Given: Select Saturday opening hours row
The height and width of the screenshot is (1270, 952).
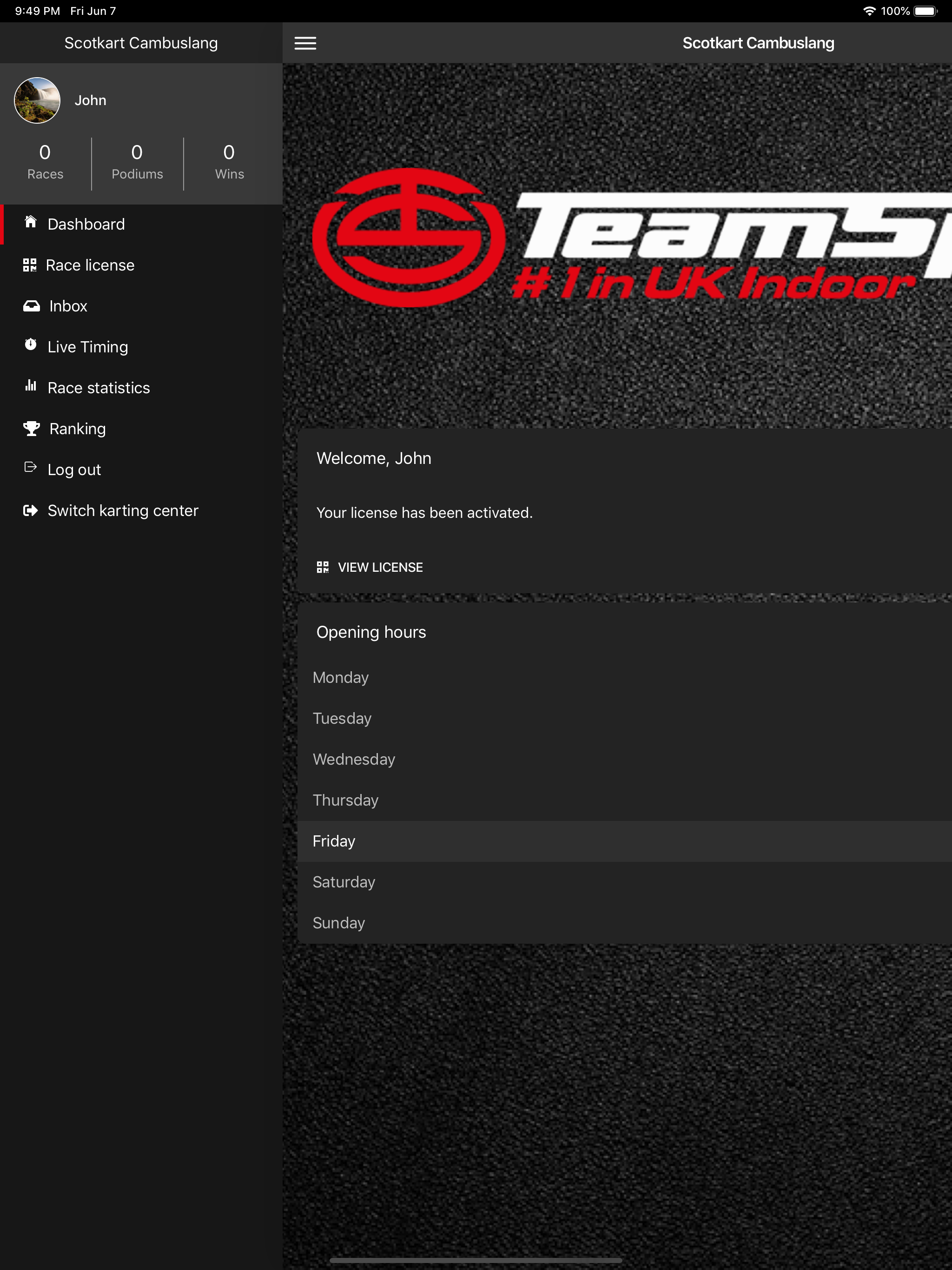Looking at the screenshot, I should coord(625,882).
